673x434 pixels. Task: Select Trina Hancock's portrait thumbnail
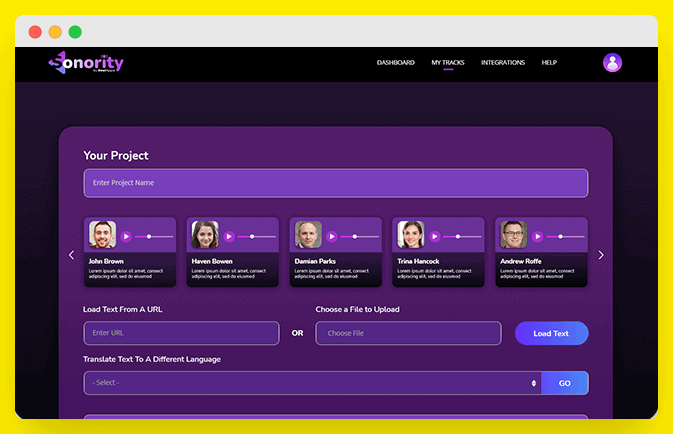pyautogui.click(x=411, y=234)
